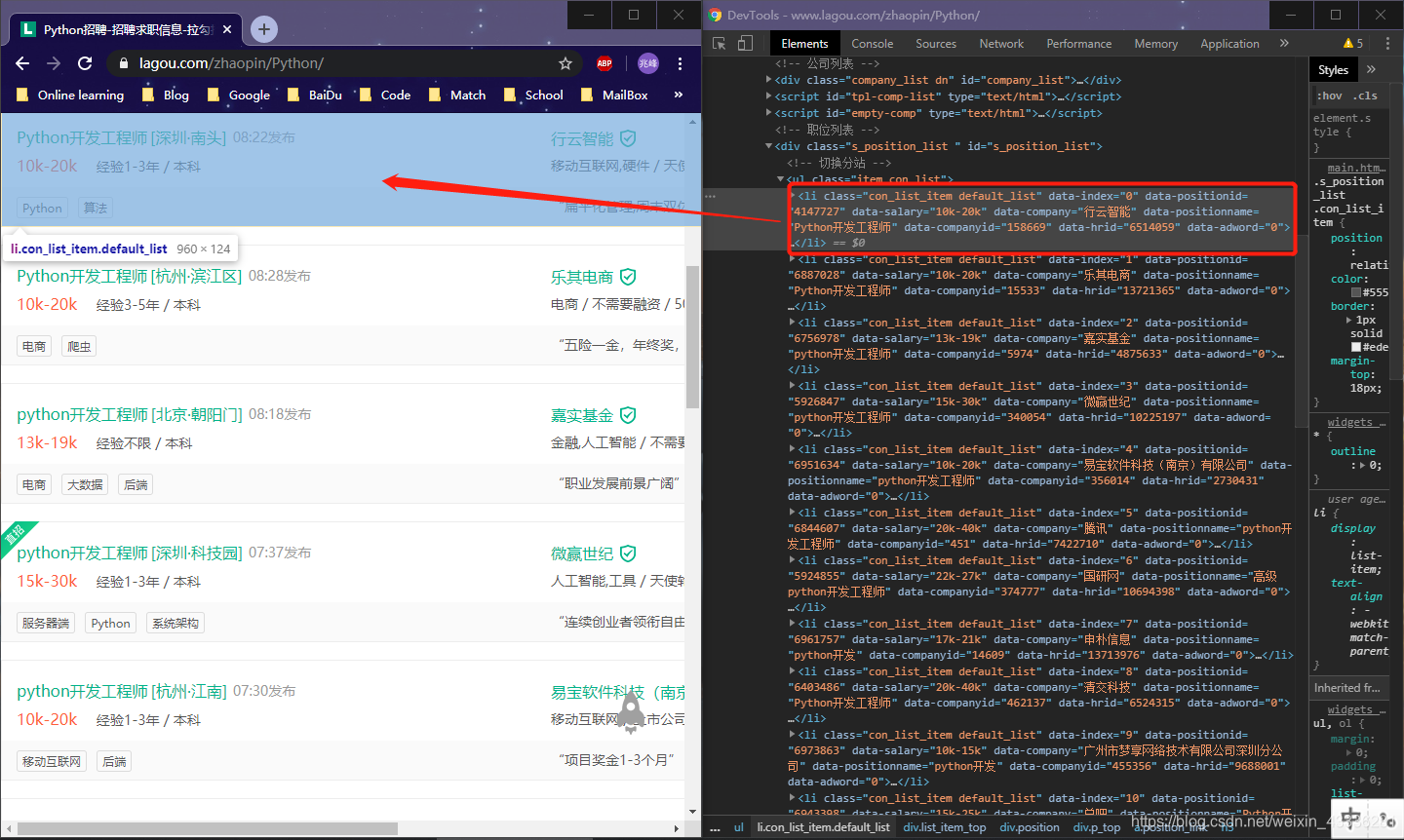This screenshot has width=1404, height=840.
Task: Open python开发工程师 [北京·朝阳门] job link
Action: 129,414
